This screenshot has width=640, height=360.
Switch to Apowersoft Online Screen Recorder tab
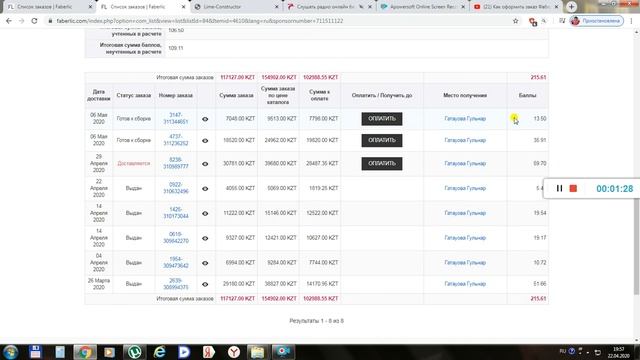[x=422, y=7]
